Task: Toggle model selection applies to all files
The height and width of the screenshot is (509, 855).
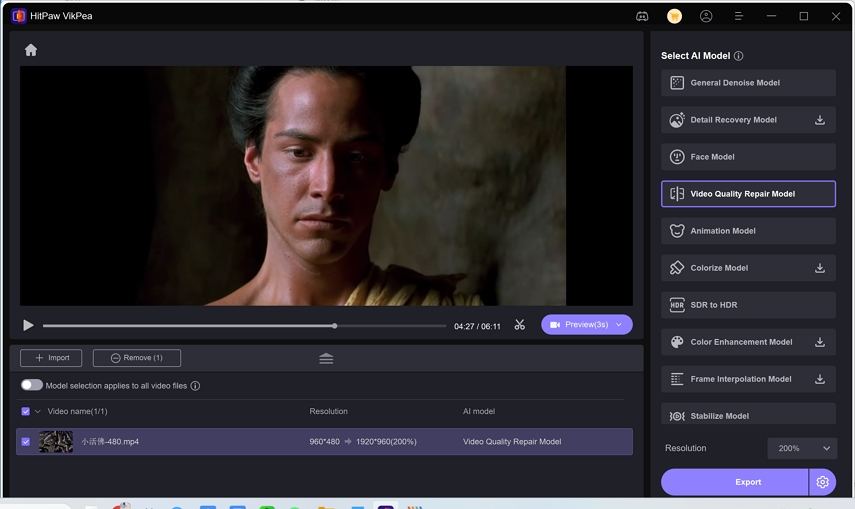Action: point(32,385)
